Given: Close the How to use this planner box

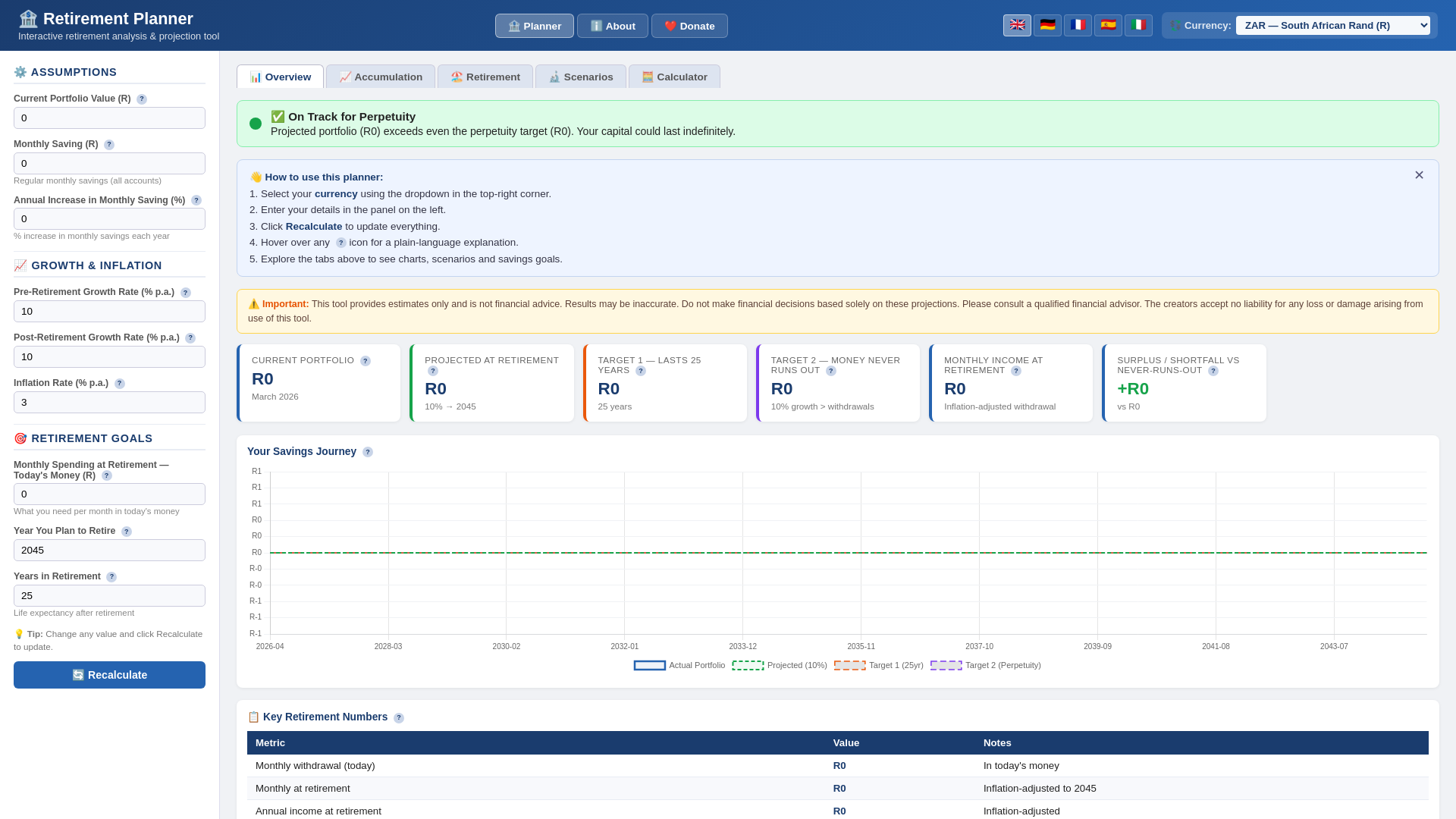Looking at the screenshot, I should [1419, 175].
